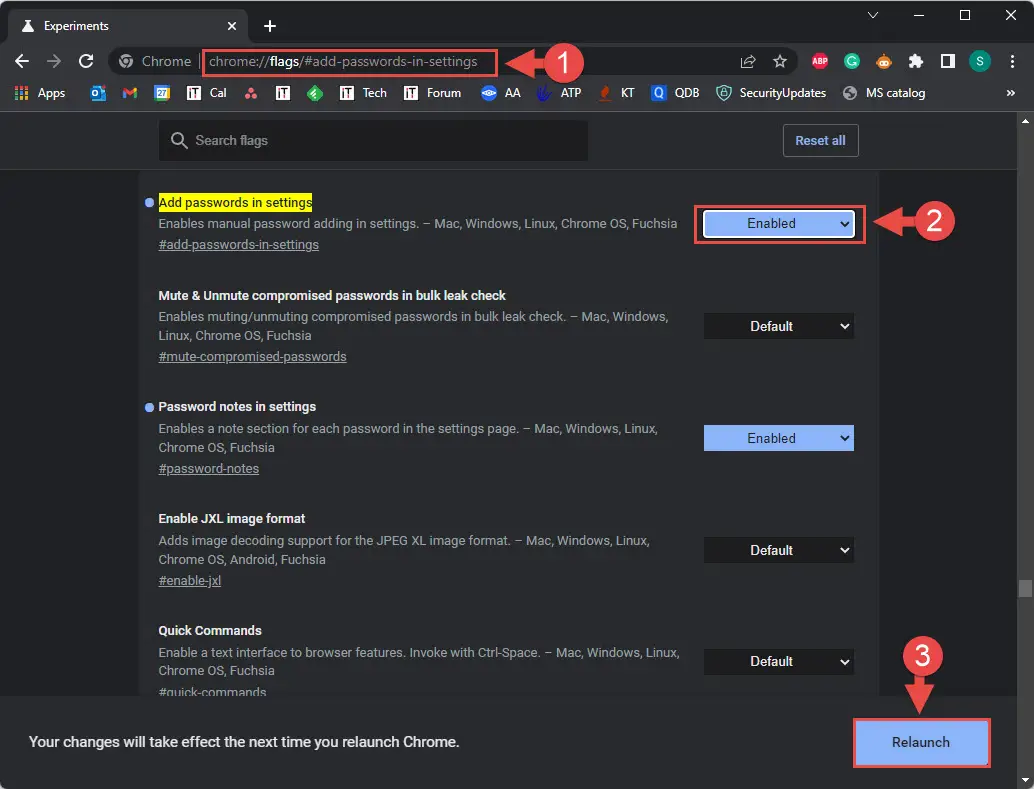Screen dimensions: 1034x789
Task: Close the Experiments tab
Action: [x=231, y=26]
